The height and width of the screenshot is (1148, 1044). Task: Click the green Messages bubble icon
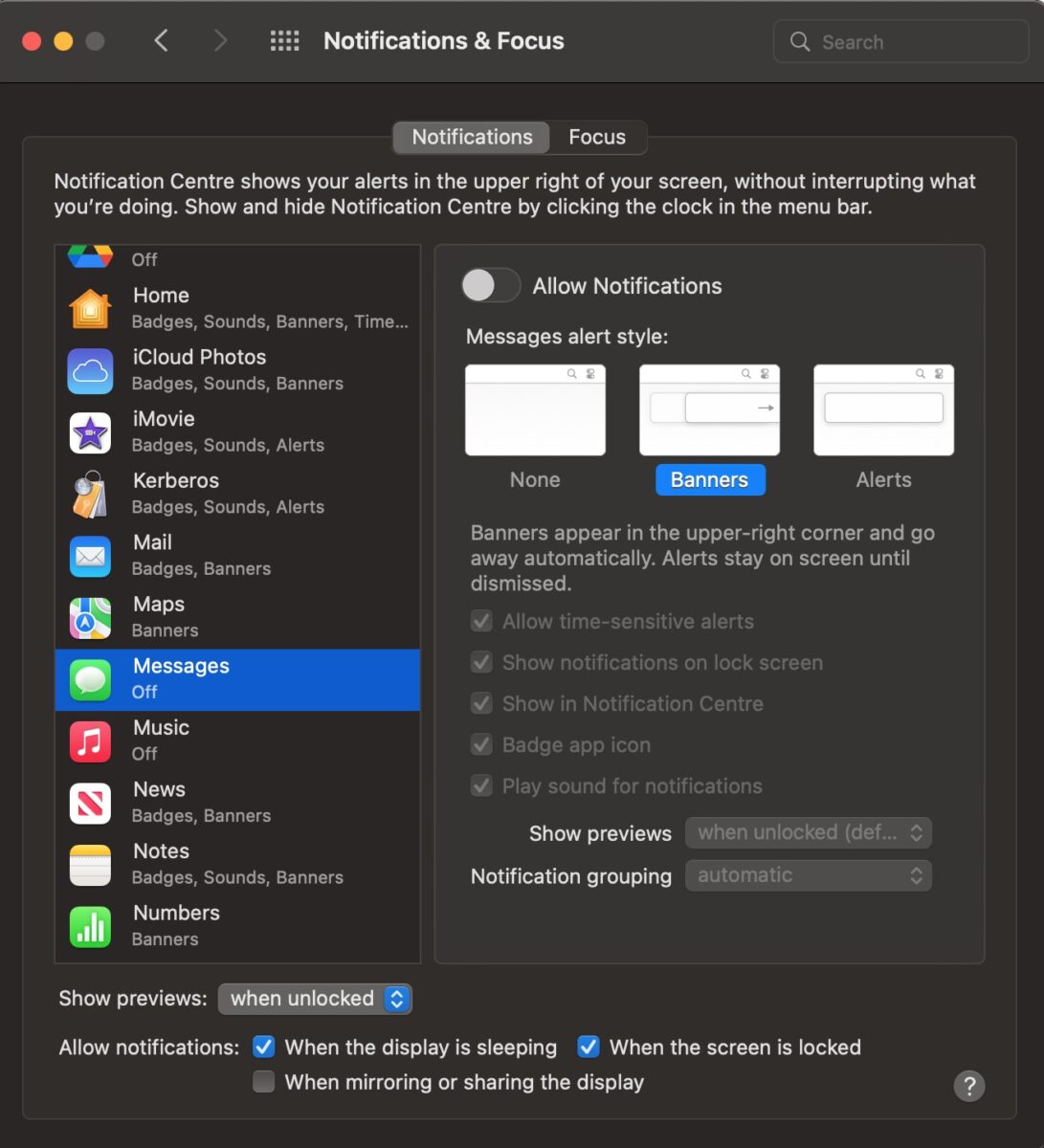point(90,680)
